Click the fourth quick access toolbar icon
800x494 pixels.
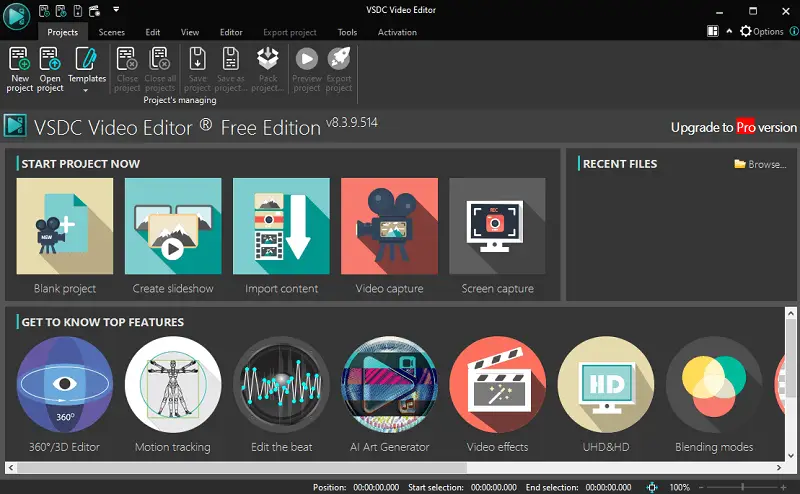pyautogui.click(x=94, y=10)
